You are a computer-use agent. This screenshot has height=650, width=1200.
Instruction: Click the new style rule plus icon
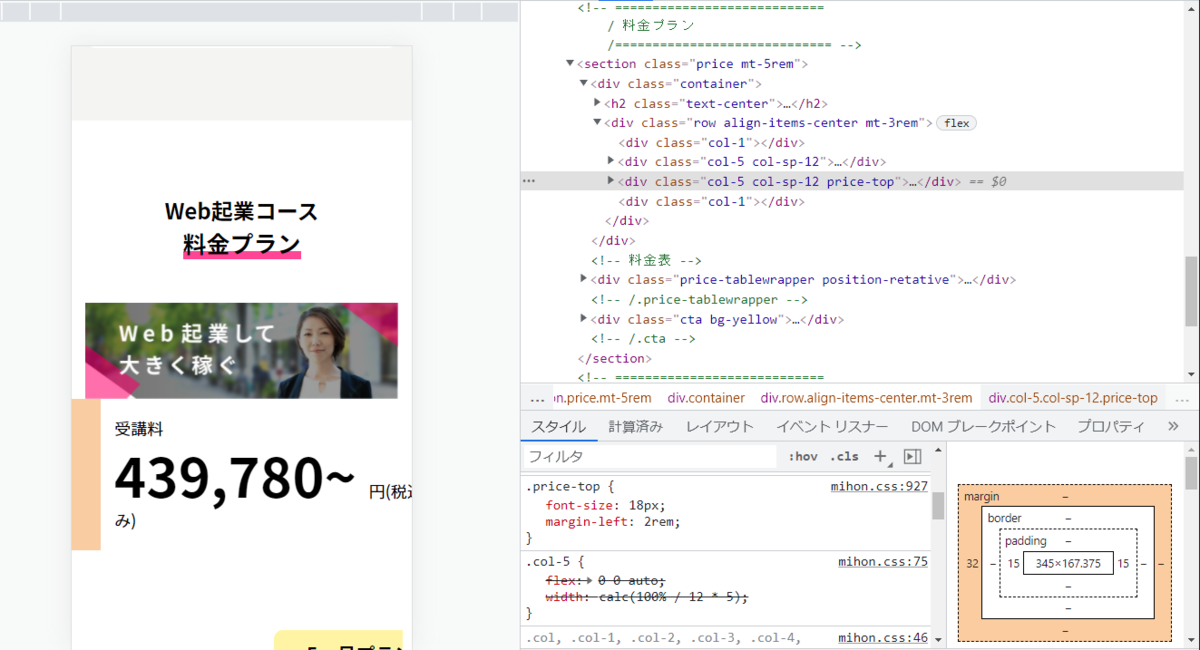(x=881, y=457)
